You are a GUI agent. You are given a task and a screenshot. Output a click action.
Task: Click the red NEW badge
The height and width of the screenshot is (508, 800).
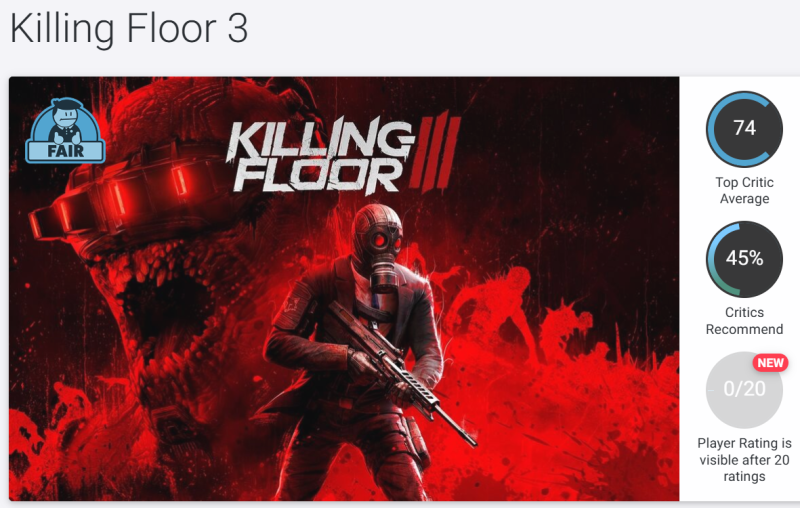pyautogui.click(x=770, y=363)
